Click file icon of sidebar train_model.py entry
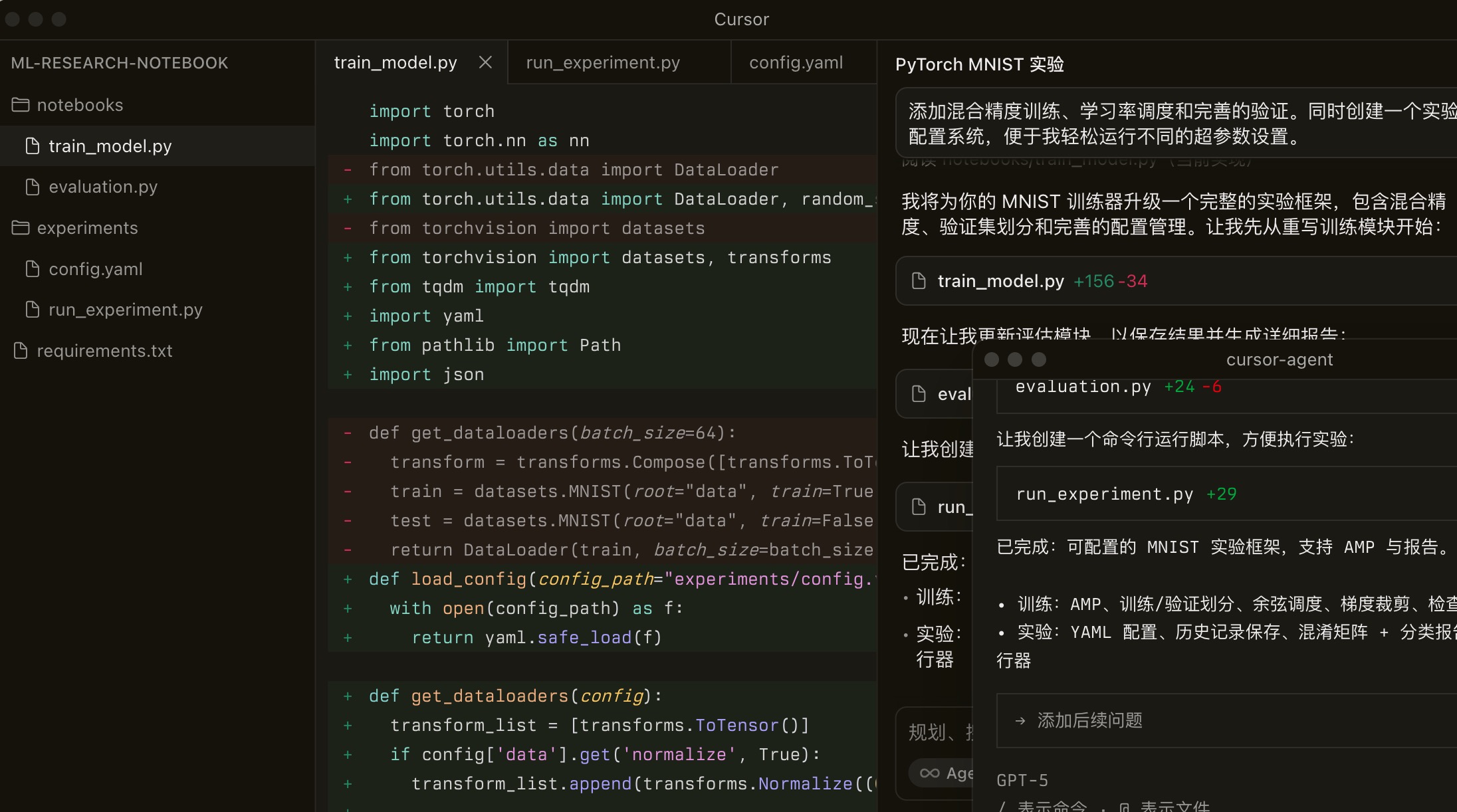This screenshot has height=812, width=1457. coord(32,146)
